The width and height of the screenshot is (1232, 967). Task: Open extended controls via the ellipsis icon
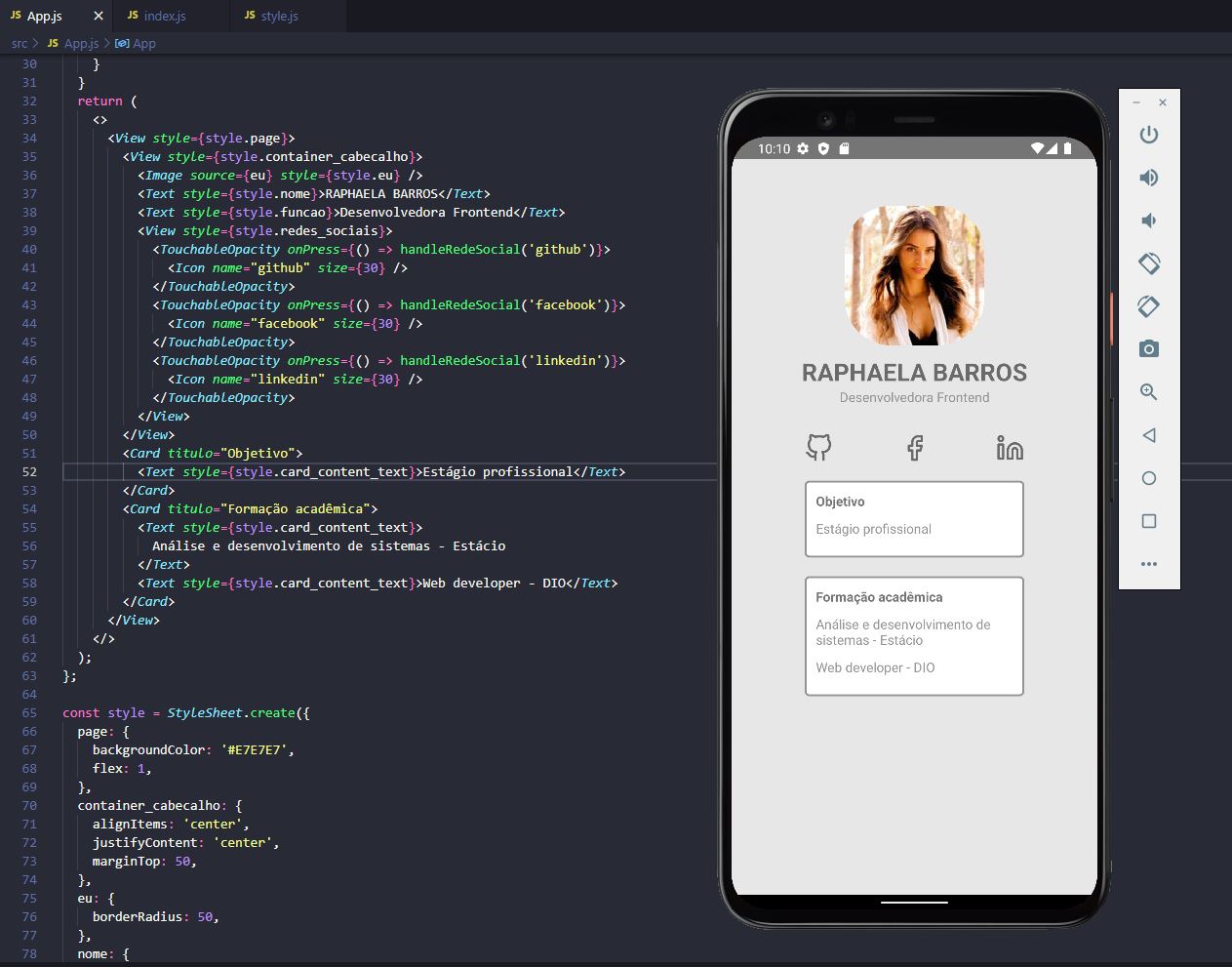[x=1148, y=564]
